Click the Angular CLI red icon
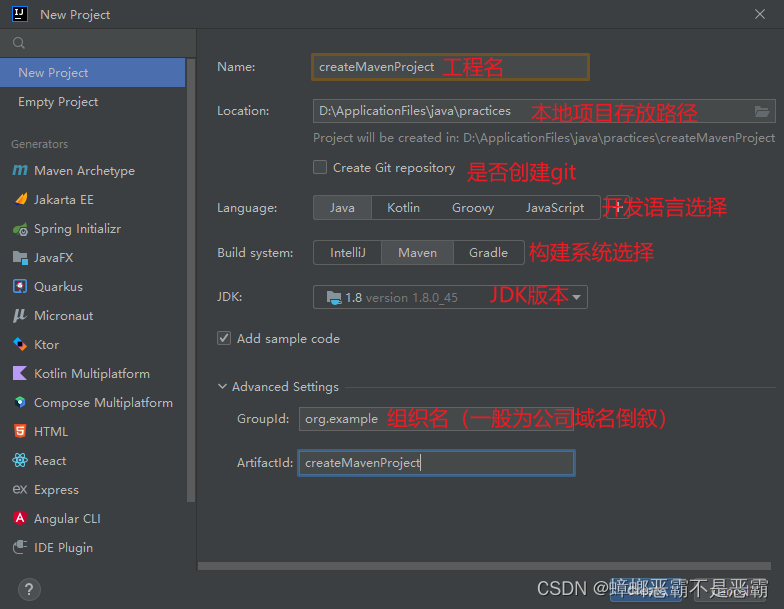Image resolution: width=784 pixels, height=609 pixels. point(20,518)
